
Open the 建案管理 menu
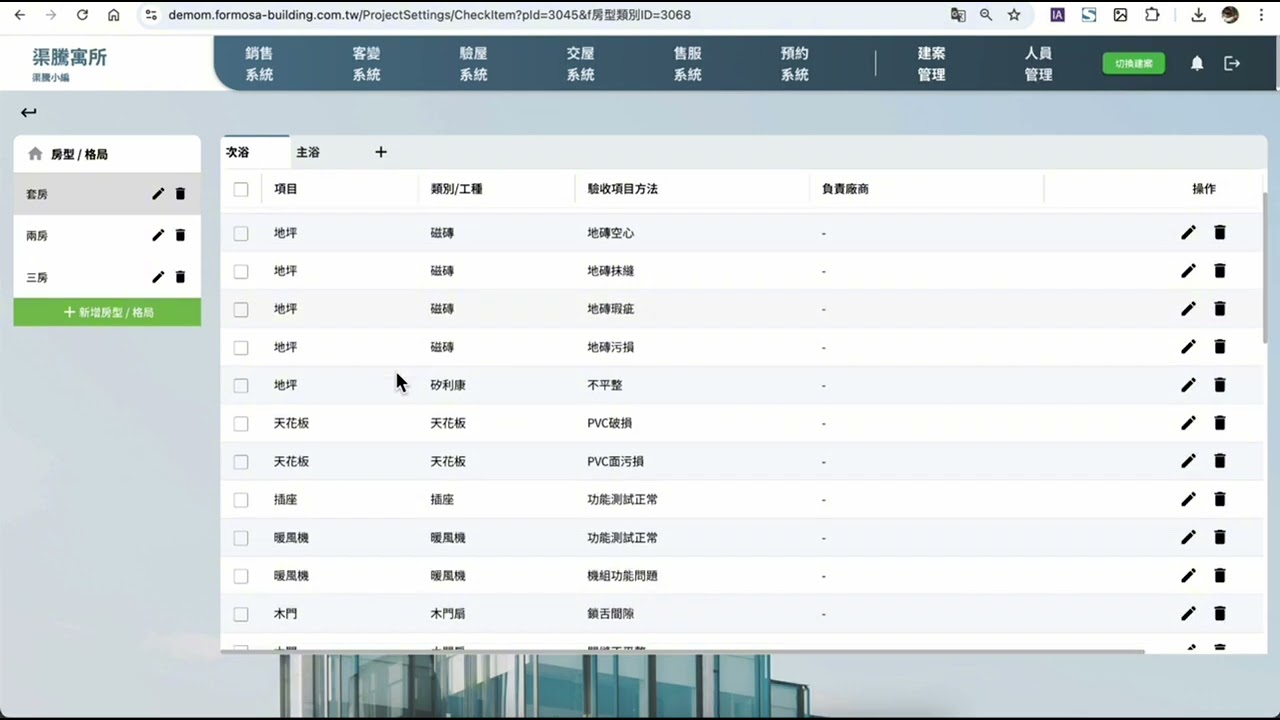(x=931, y=64)
